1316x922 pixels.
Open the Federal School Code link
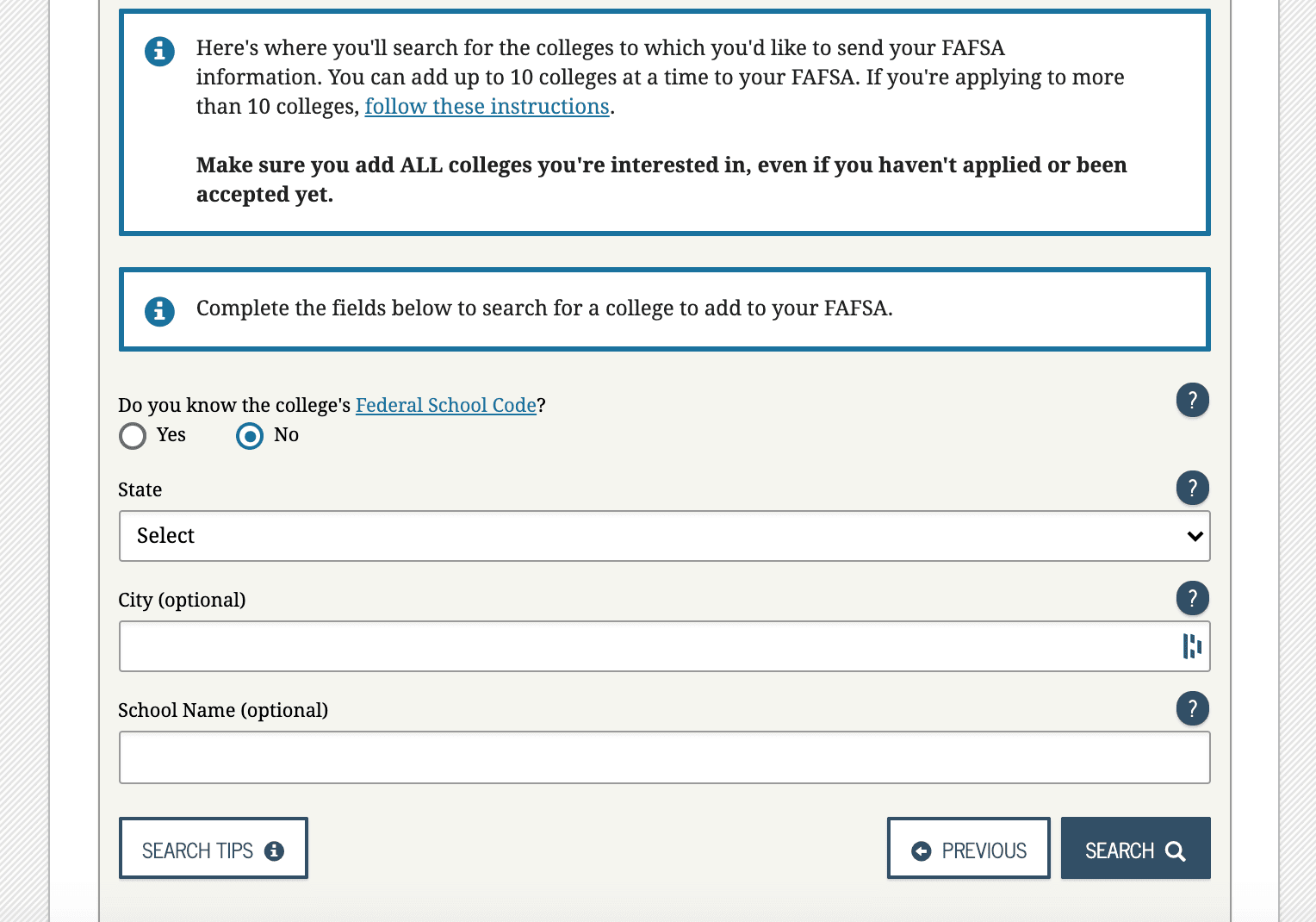point(445,406)
